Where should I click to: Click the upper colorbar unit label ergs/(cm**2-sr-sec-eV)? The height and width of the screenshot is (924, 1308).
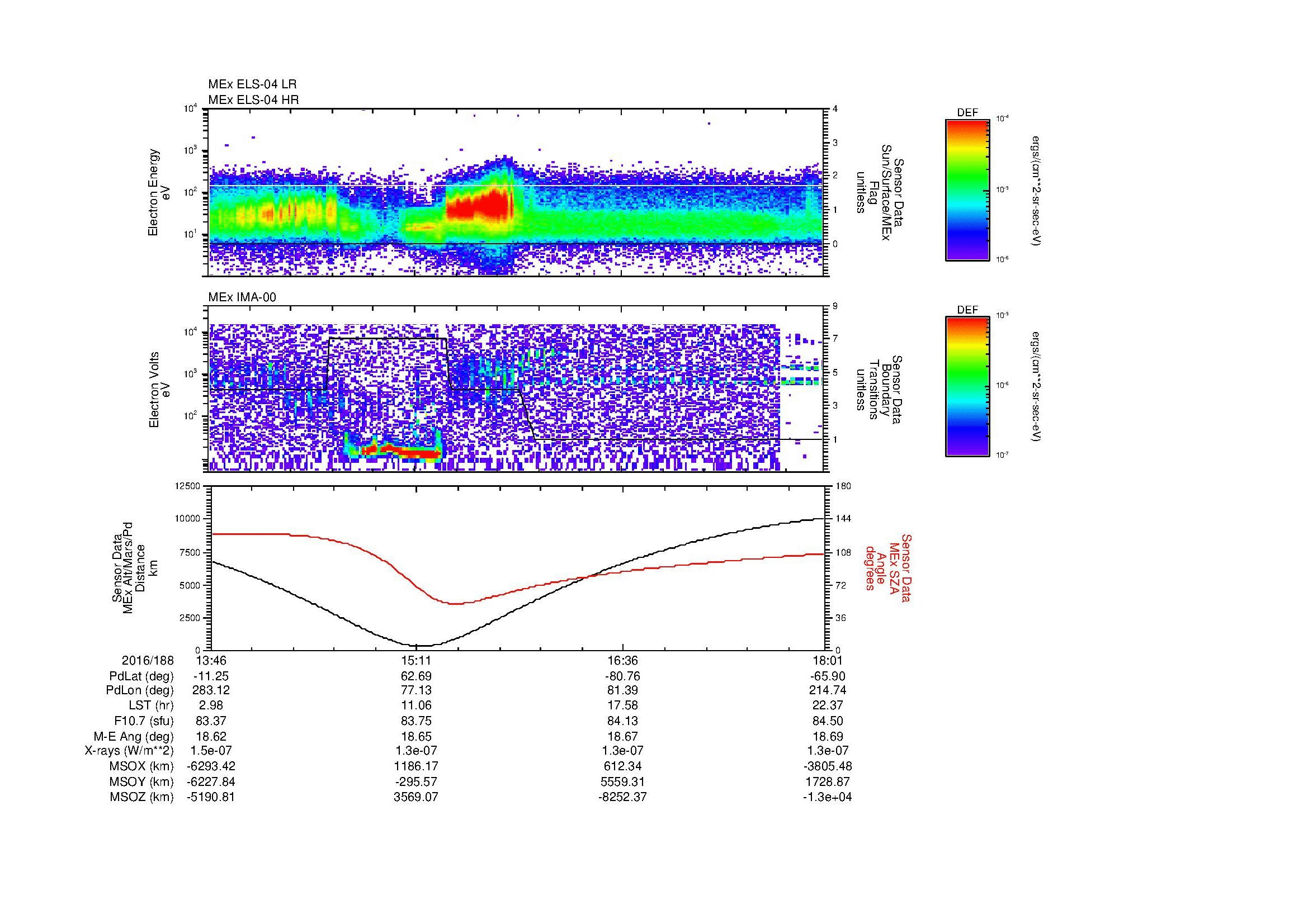pos(1036,191)
